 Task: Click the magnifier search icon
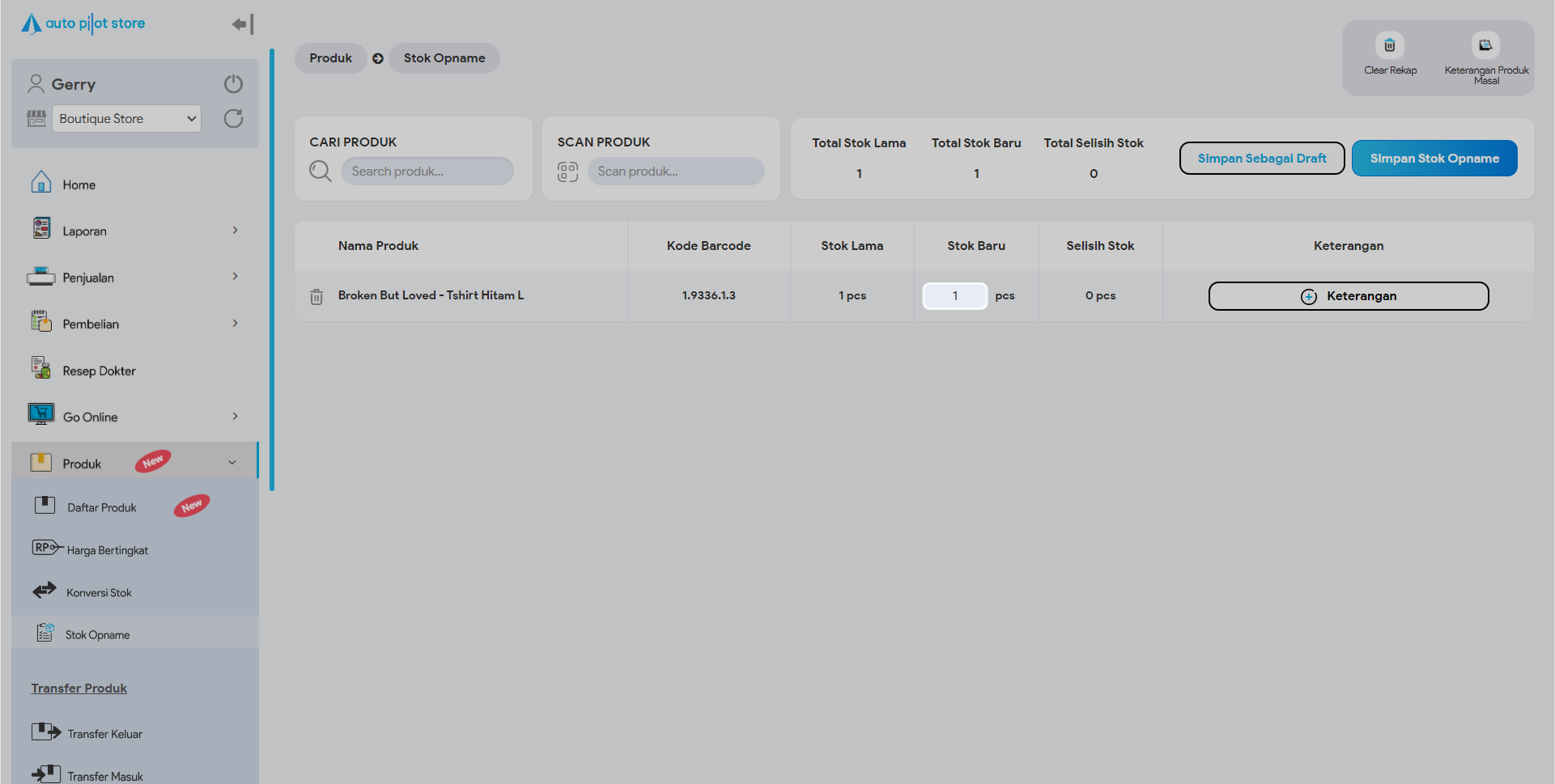[x=321, y=172]
